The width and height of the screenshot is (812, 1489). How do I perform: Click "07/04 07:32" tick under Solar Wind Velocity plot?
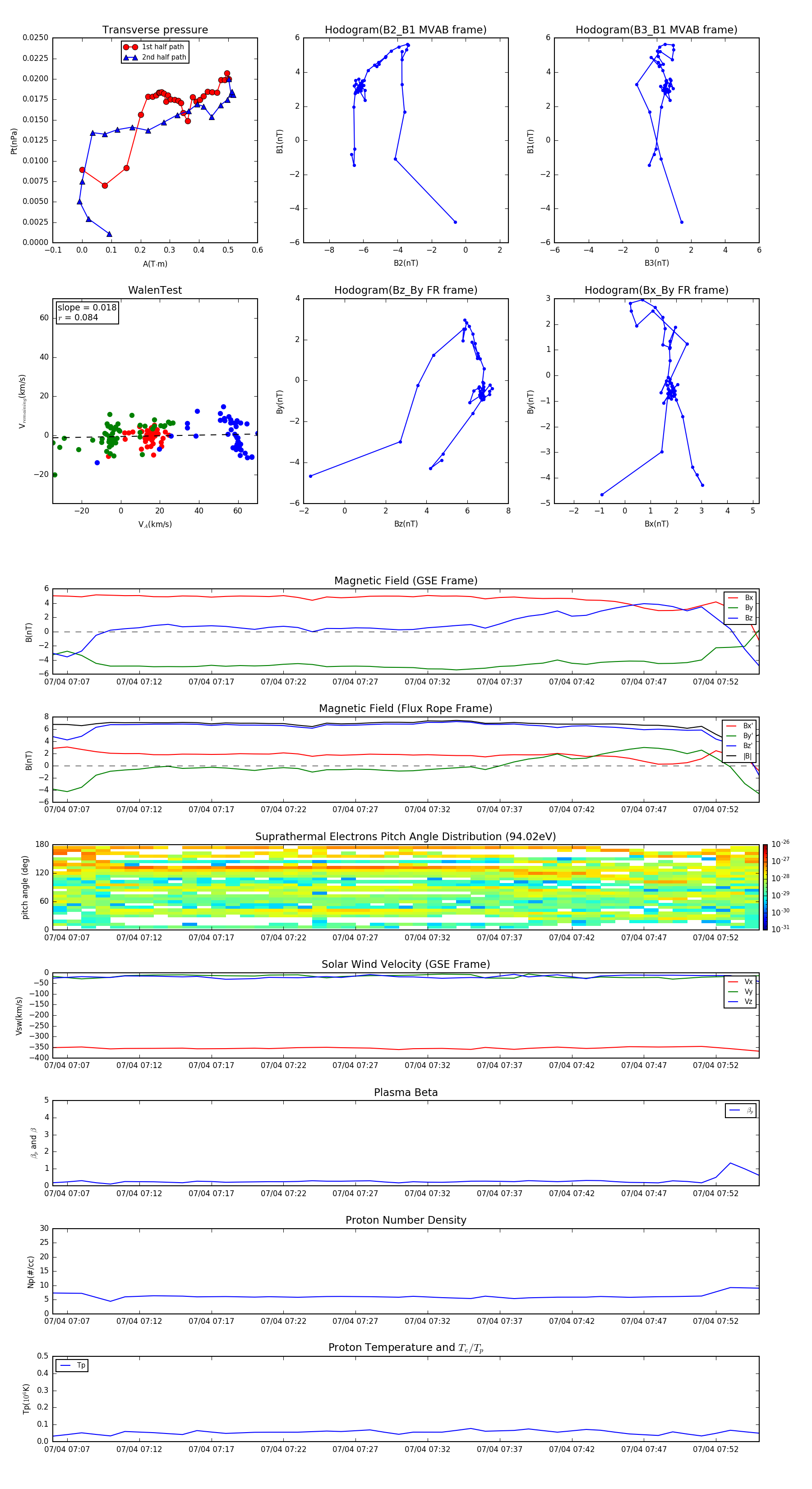427,1065
